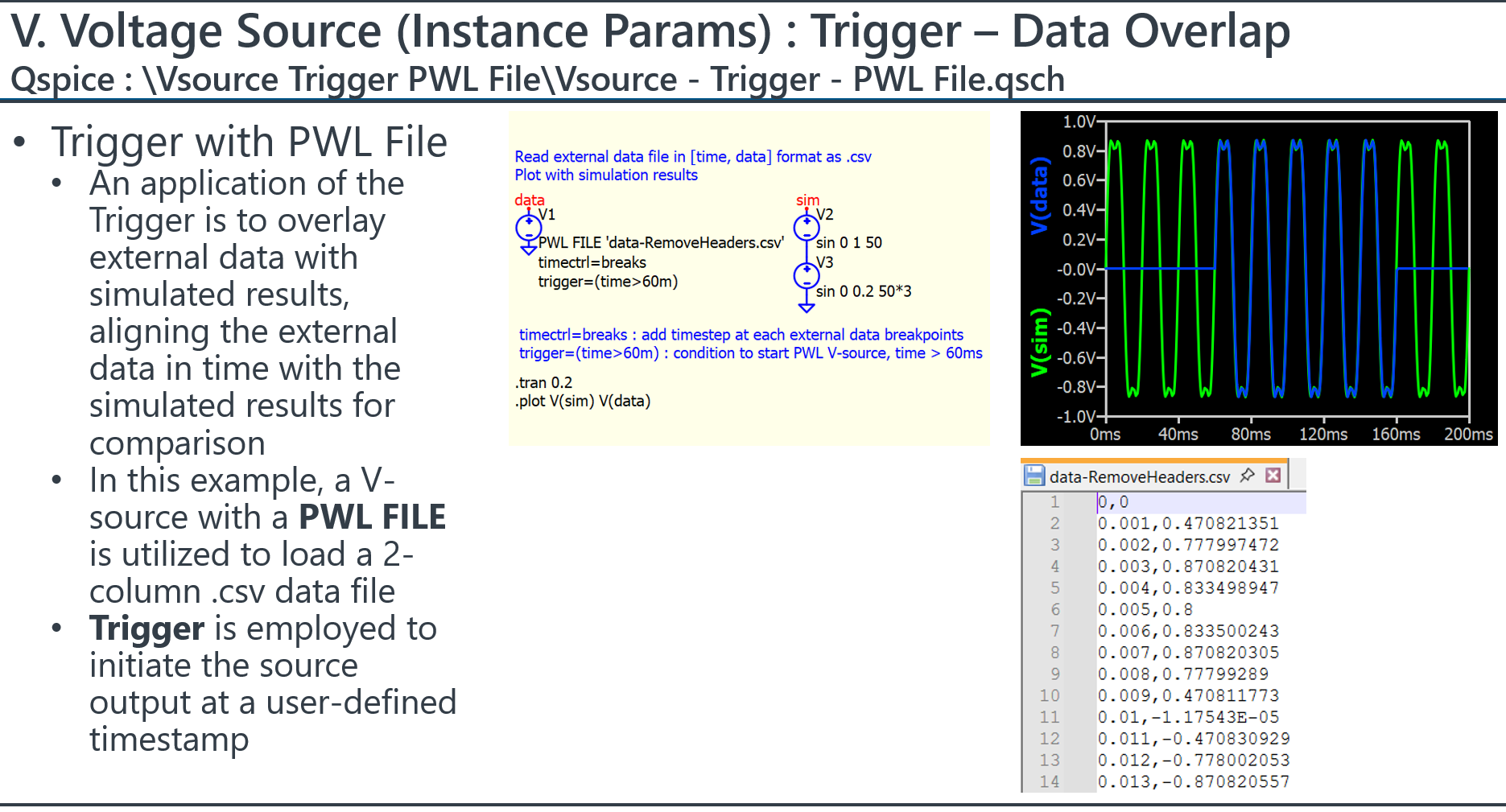Click the .plot V(sim) V(data) directive
The height and width of the screenshot is (812, 1506).
point(583,401)
